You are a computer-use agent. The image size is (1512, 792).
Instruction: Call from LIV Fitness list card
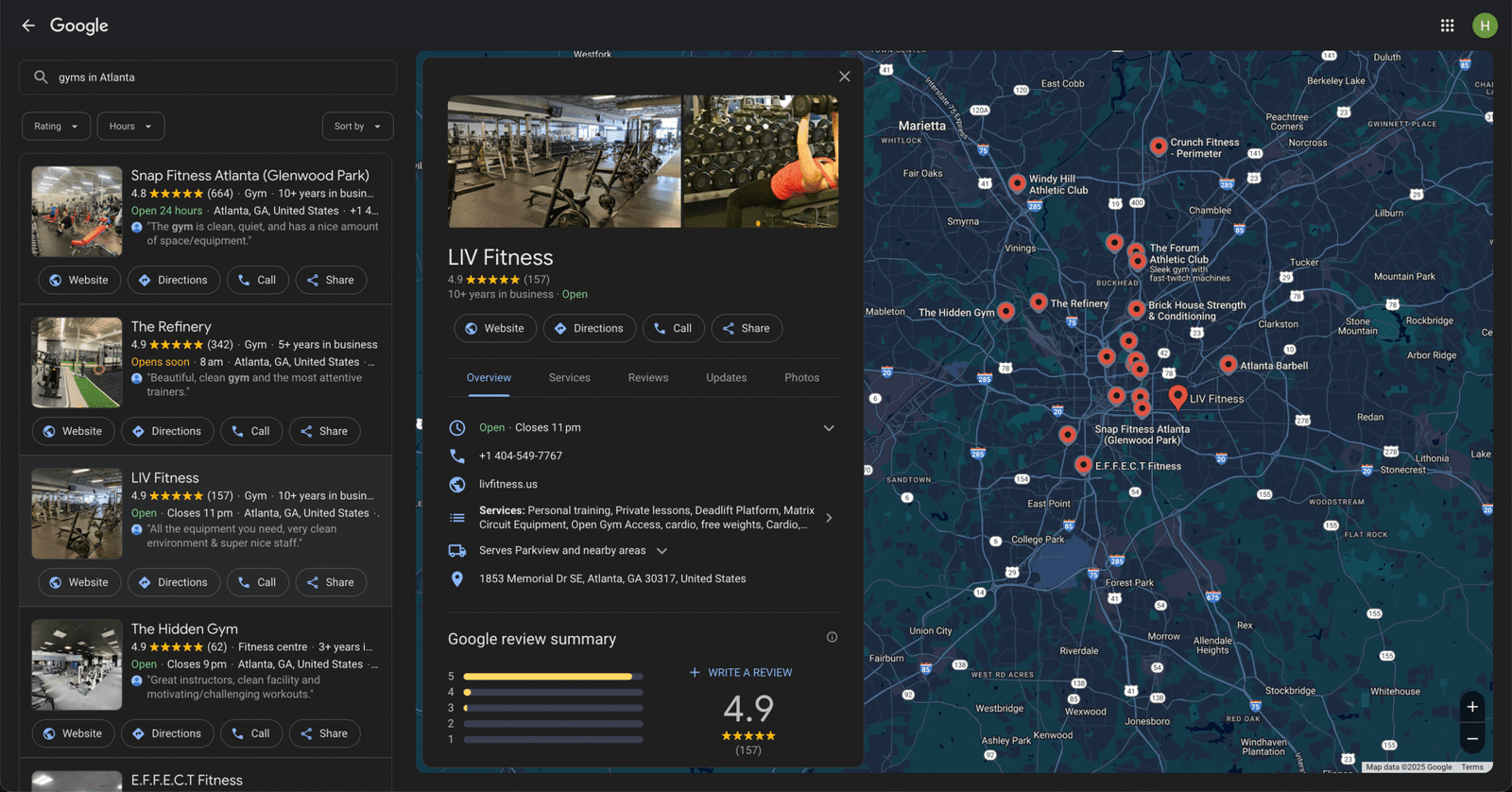point(257,582)
